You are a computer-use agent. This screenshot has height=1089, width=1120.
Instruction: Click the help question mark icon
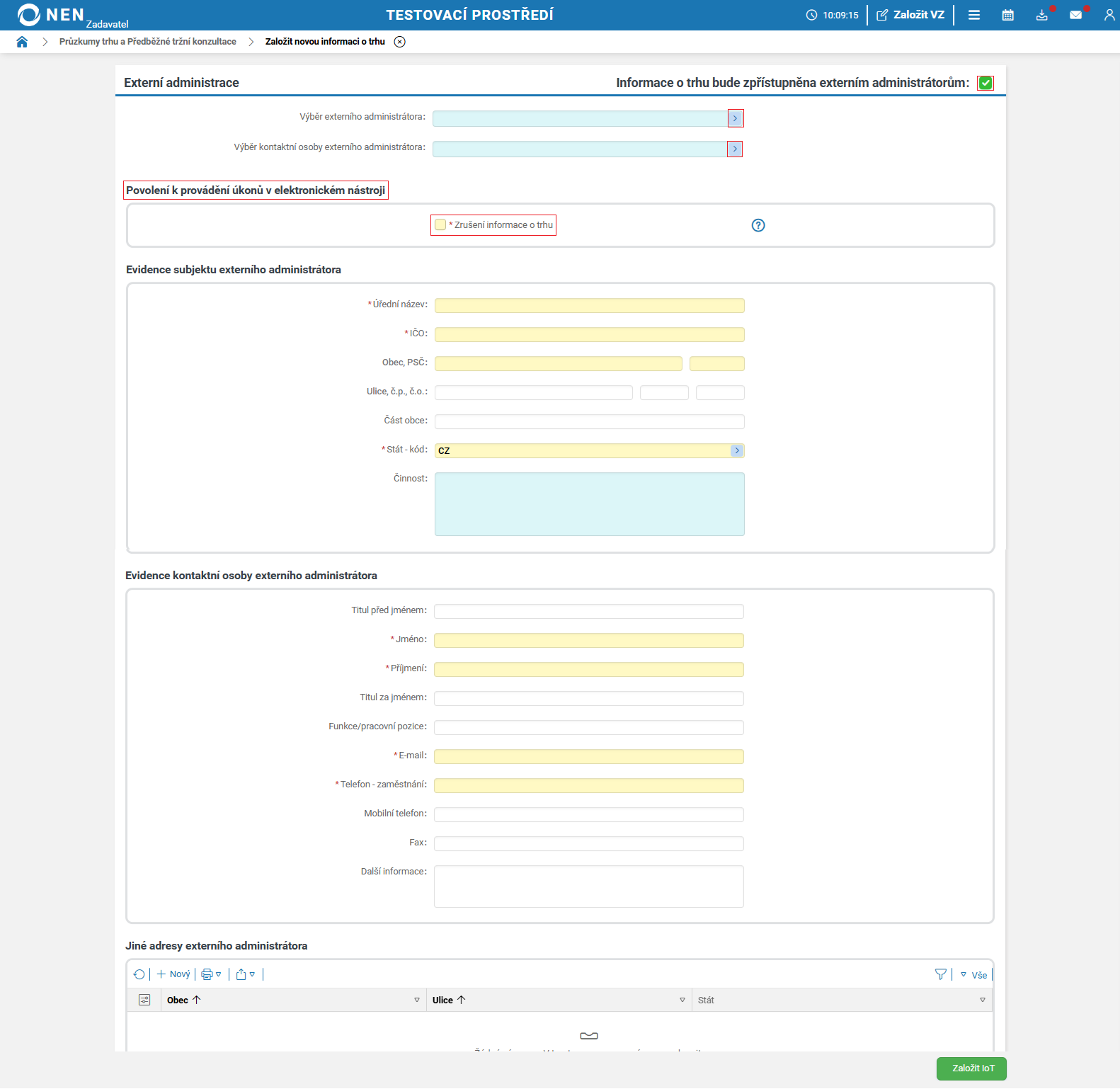758,225
